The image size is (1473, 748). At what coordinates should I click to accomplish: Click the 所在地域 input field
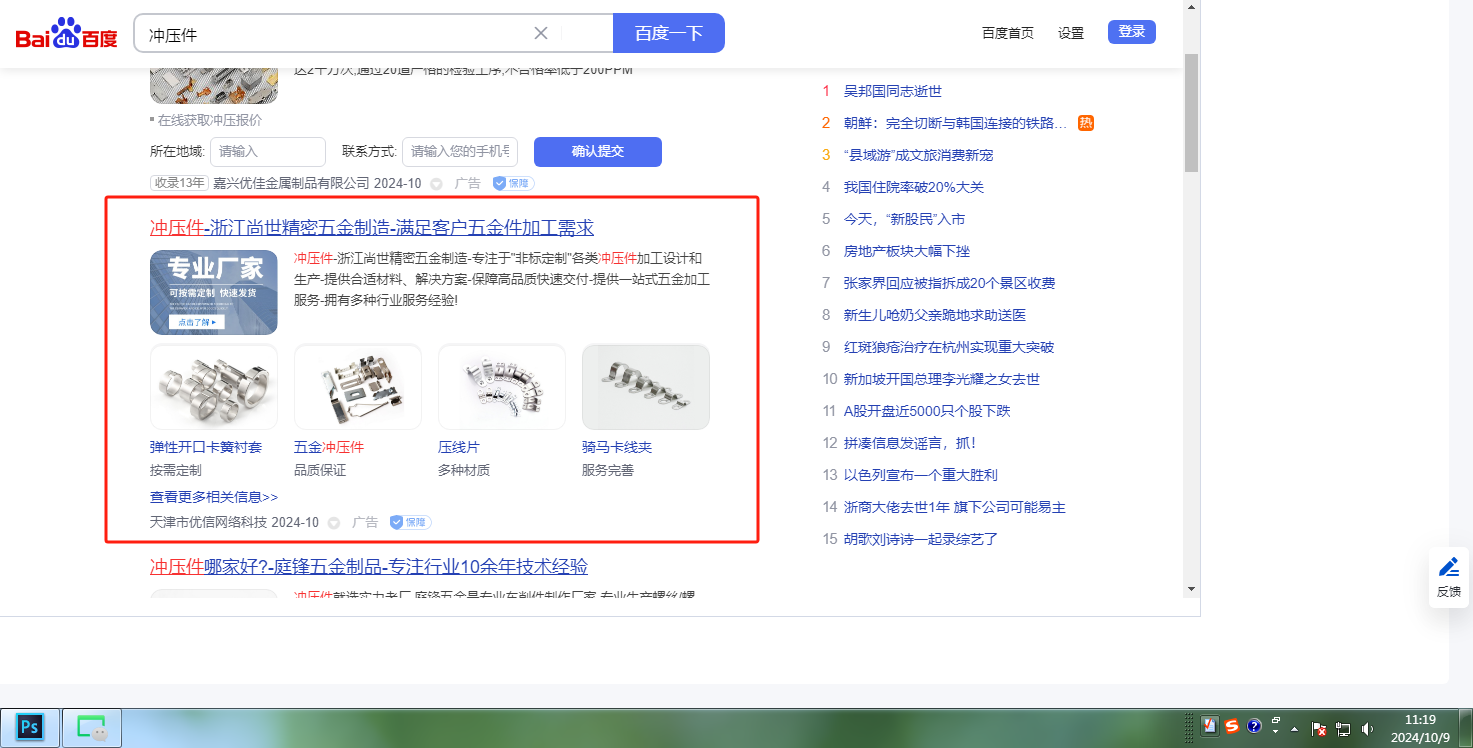268,152
